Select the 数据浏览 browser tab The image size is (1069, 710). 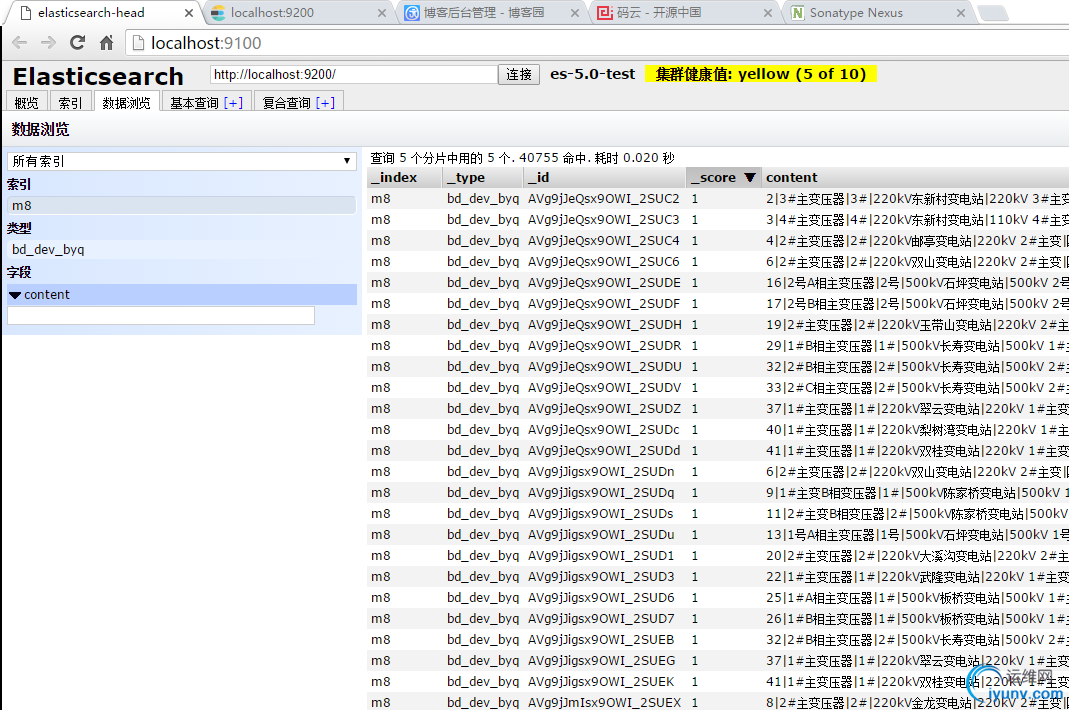[x=126, y=102]
